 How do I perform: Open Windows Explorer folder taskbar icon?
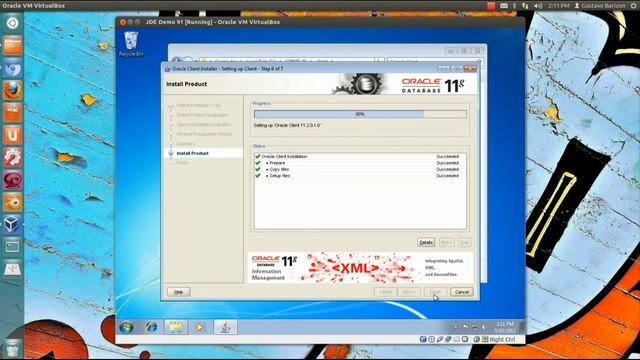pyautogui.click(x=176, y=327)
